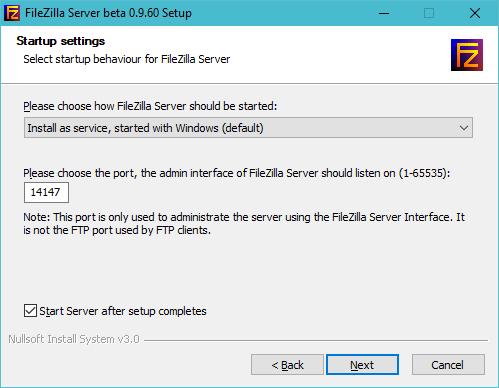
Task: Go back with the Back button
Action: [x=287, y=365]
